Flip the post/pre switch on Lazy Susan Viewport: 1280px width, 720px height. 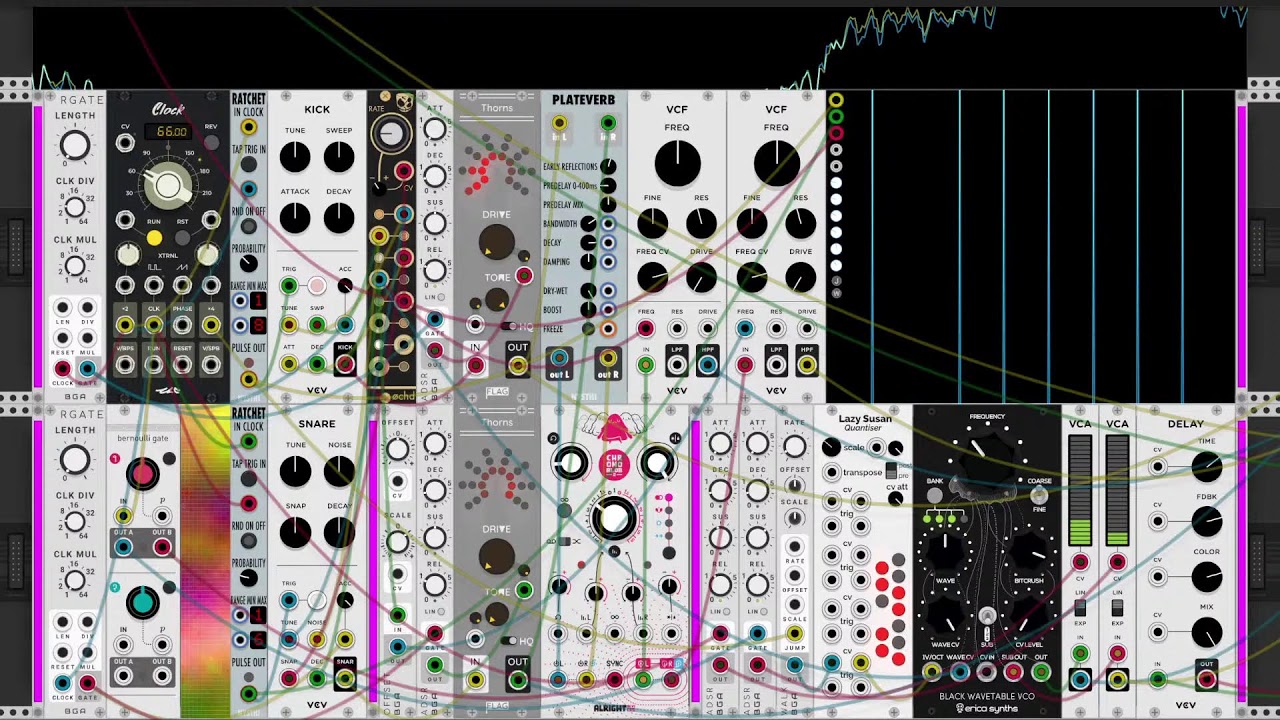(x=893, y=470)
